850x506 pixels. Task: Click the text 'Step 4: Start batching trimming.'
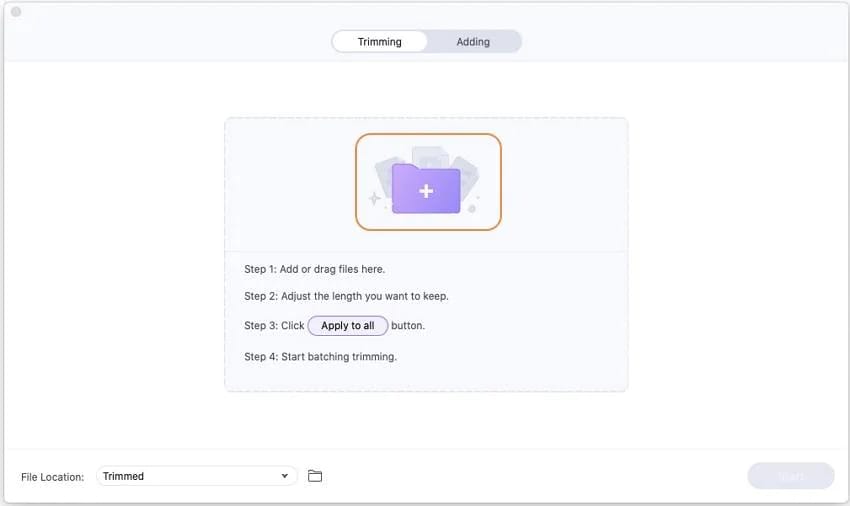point(320,356)
